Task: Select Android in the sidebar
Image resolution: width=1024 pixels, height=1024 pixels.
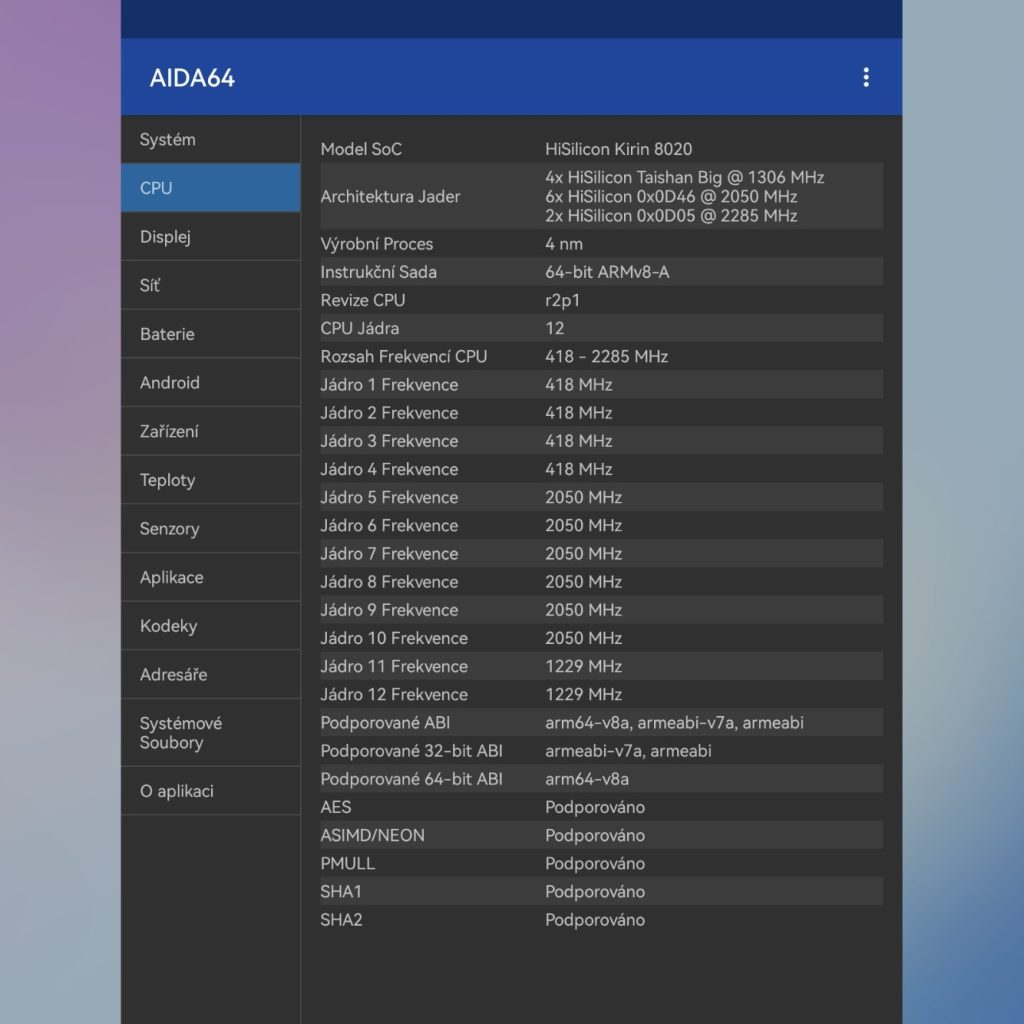Action: [x=210, y=383]
